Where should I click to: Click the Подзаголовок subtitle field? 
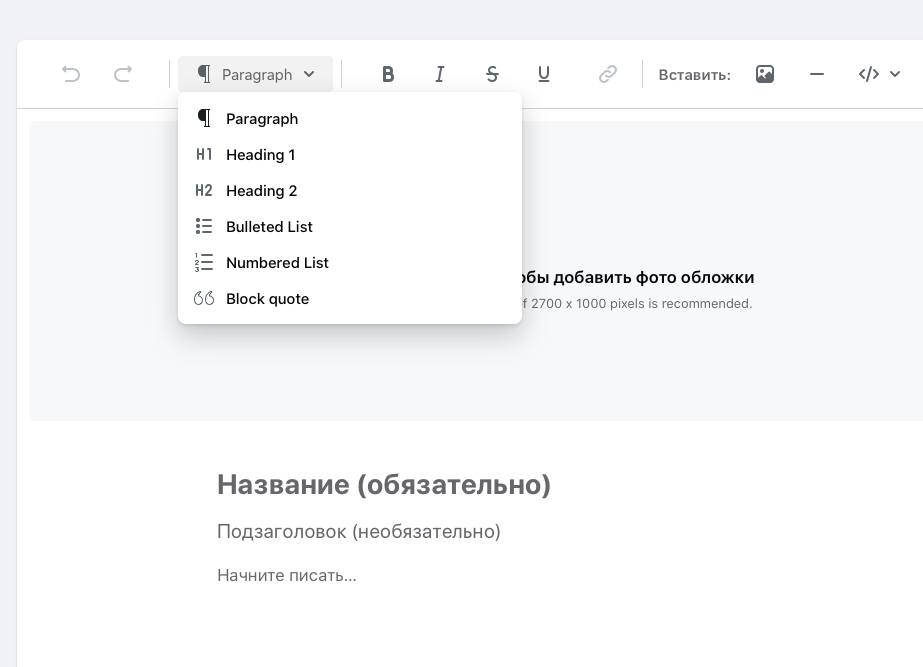358,532
